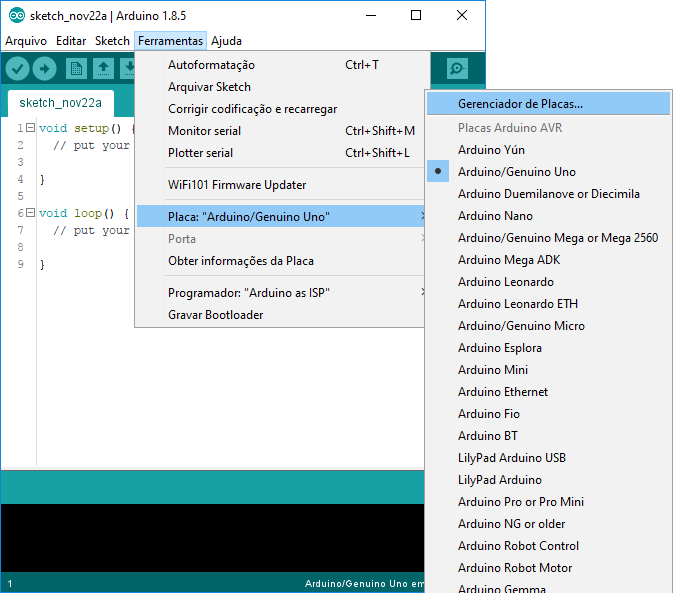Image resolution: width=673 pixels, height=593 pixels.
Task: Open Monitor serial from menu
Action: (282, 131)
